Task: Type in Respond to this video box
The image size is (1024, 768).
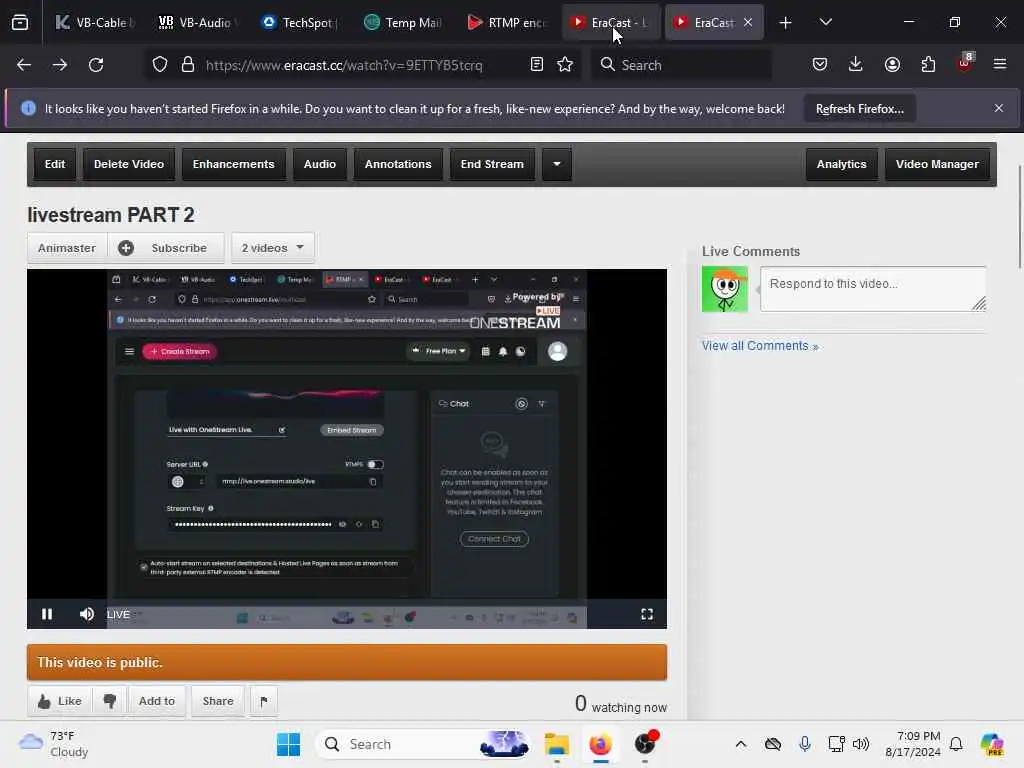Action: click(x=873, y=289)
